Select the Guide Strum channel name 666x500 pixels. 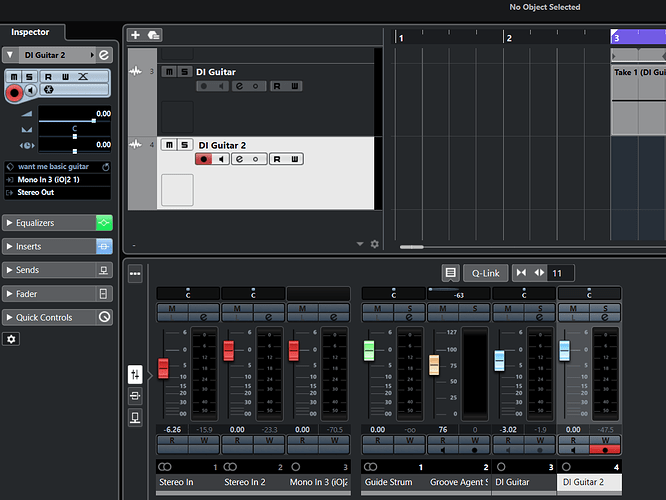[x=389, y=482]
